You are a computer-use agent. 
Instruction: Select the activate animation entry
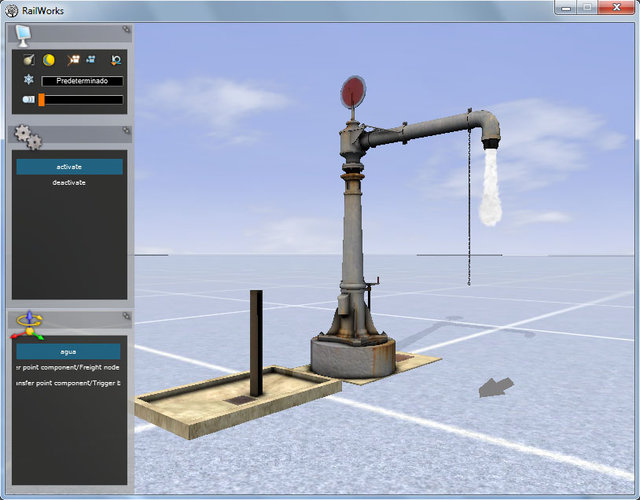click(x=69, y=167)
